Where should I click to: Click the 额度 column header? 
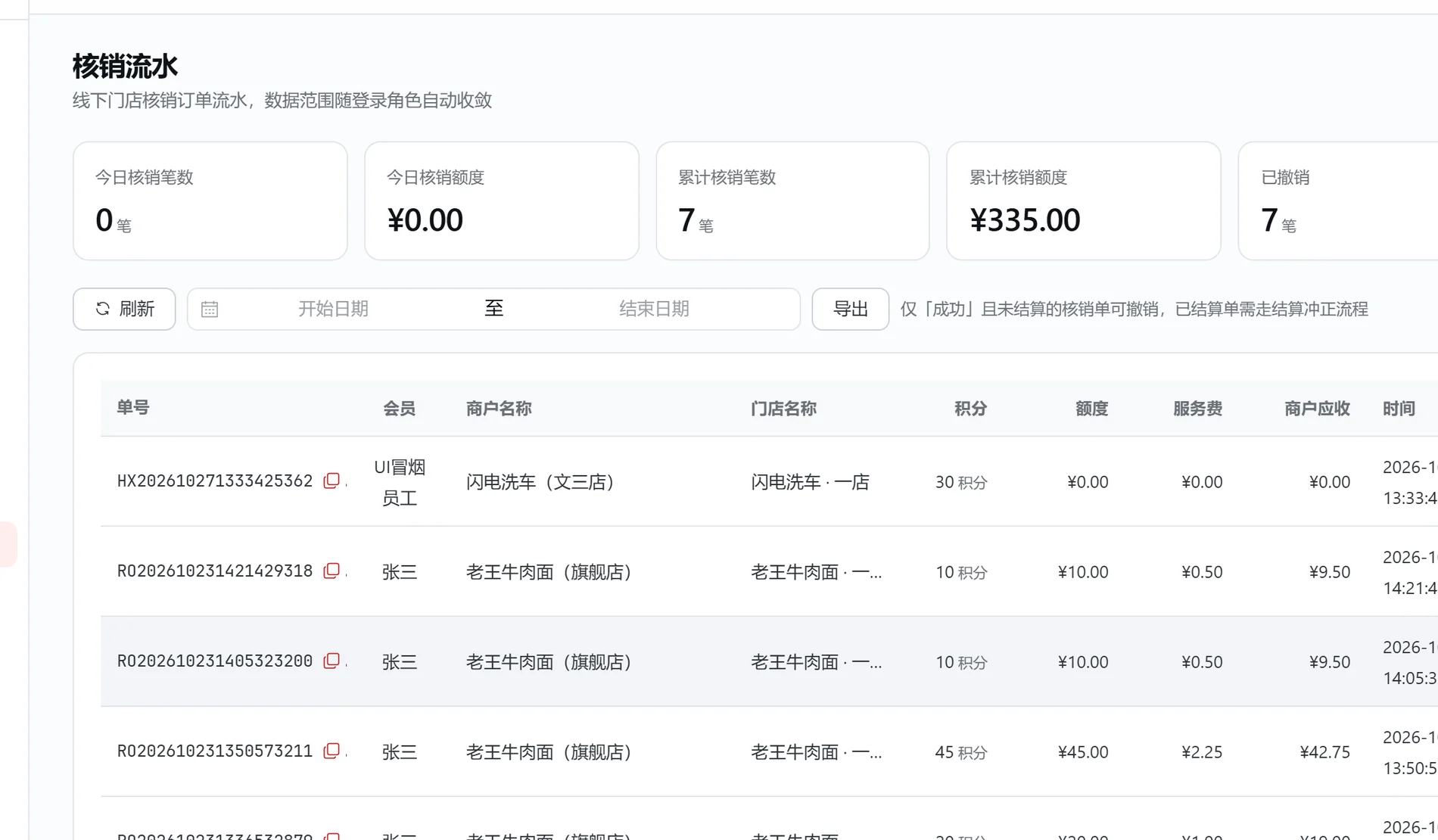(1091, 409)
